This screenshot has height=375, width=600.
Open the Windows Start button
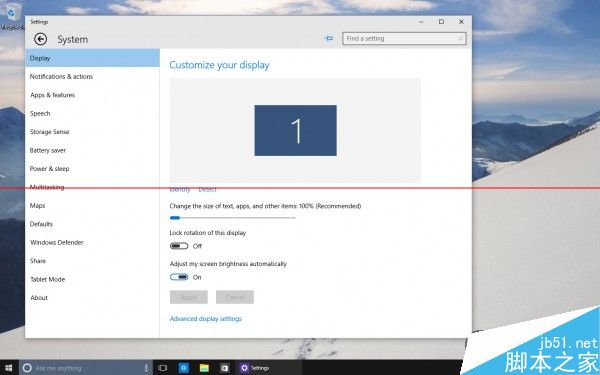[8, 368]
